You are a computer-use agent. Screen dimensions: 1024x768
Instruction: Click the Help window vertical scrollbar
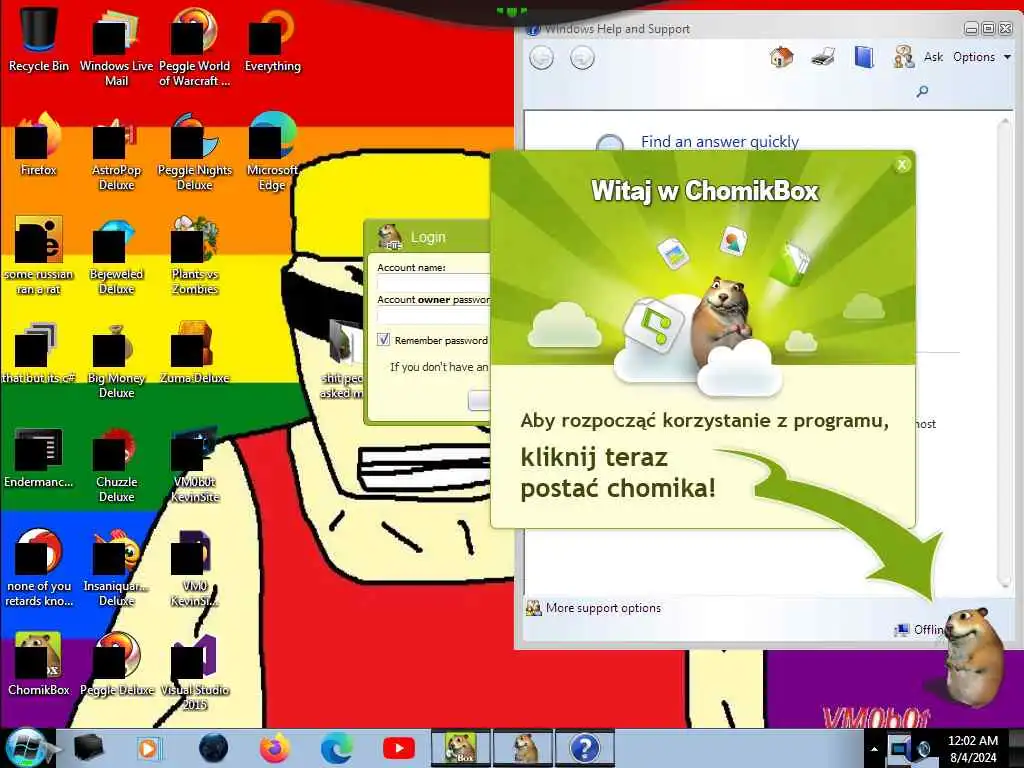pyautogui.click(x=1004, y=353)
